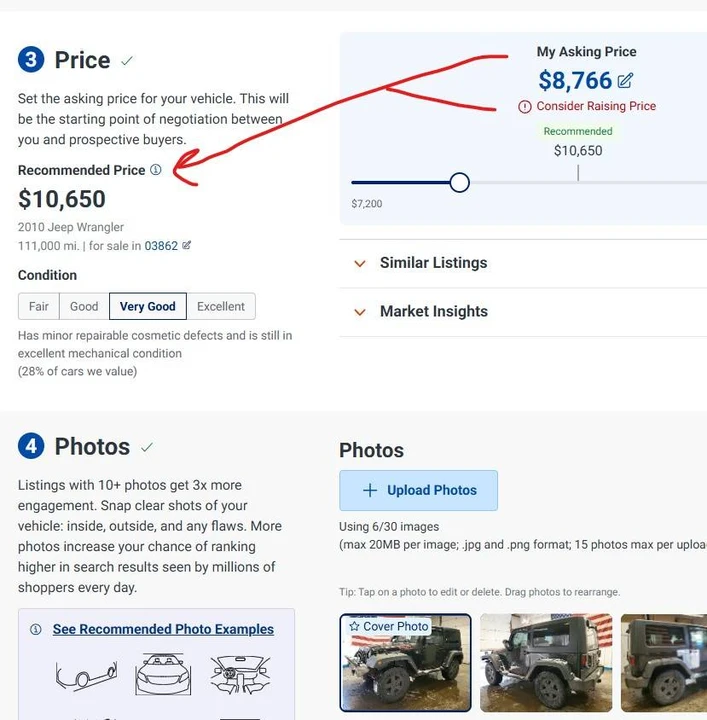Click the info icon beside Recommended Price
This screenshot has height=720, width=707.
click(x=156, y=170)
